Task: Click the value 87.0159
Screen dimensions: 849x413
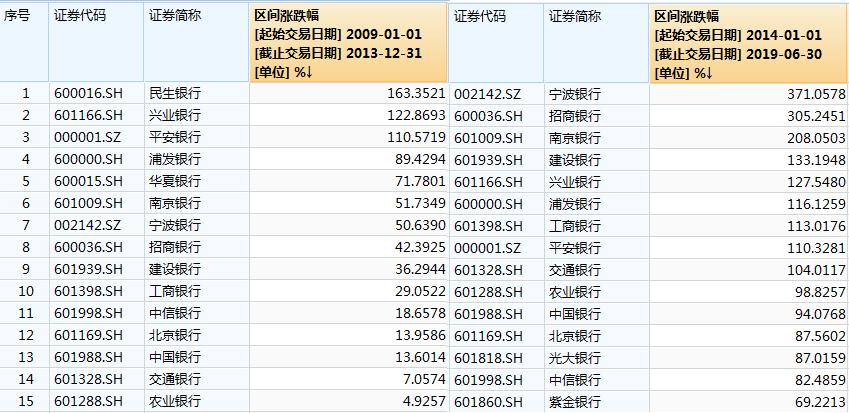Action: coord(820,358)
